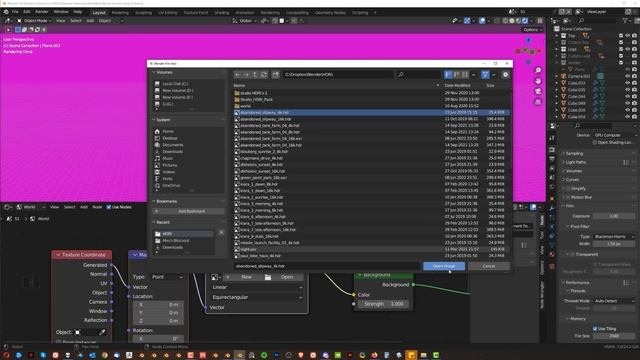
Task: Enable the Simplify checkbox
Action: [x=568, y=189]
